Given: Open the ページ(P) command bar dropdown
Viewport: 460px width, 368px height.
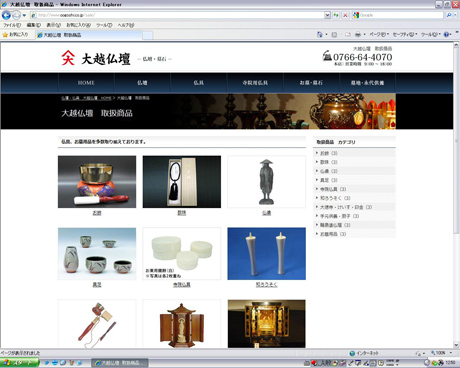Looking at the screenshot, I should coord(379,34).
